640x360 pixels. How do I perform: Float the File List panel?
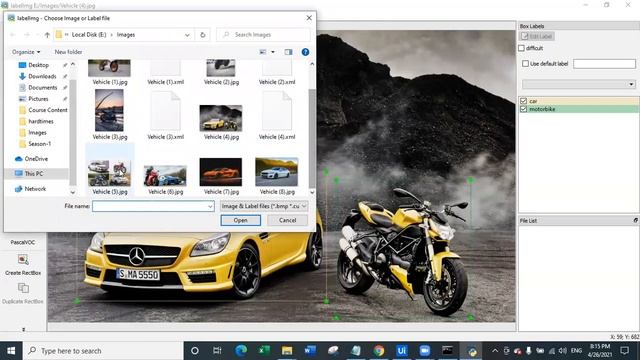point(635,220)
